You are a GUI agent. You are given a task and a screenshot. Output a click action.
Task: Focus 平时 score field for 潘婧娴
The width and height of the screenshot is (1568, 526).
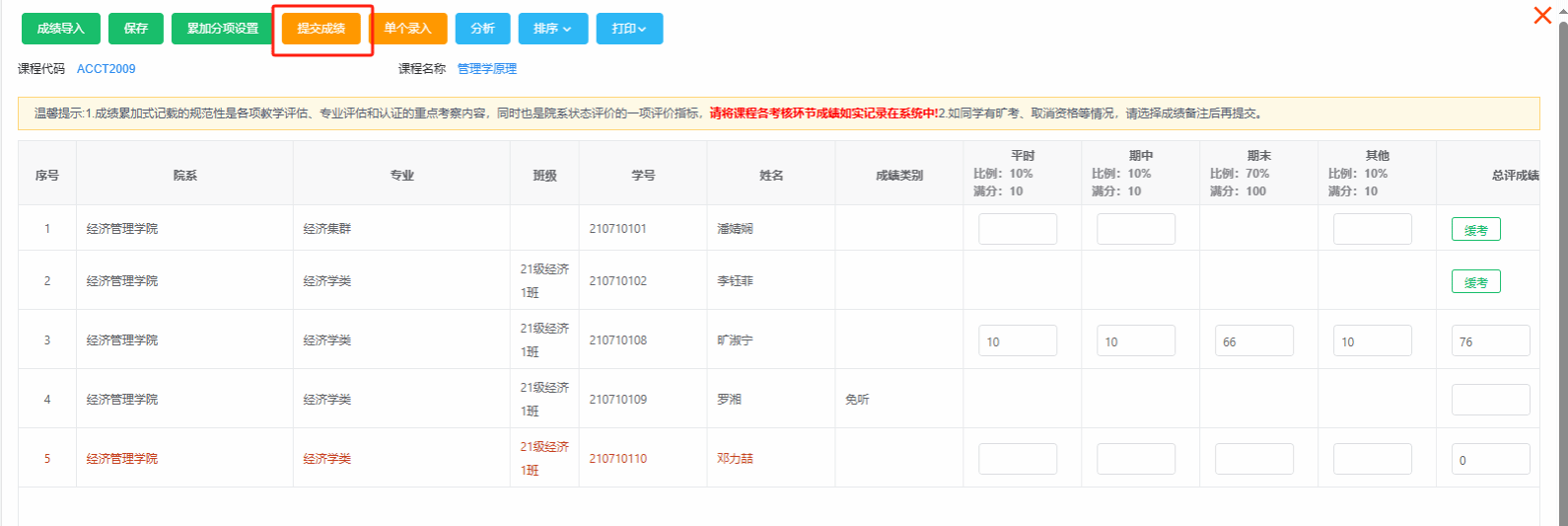coord(1018,229)
